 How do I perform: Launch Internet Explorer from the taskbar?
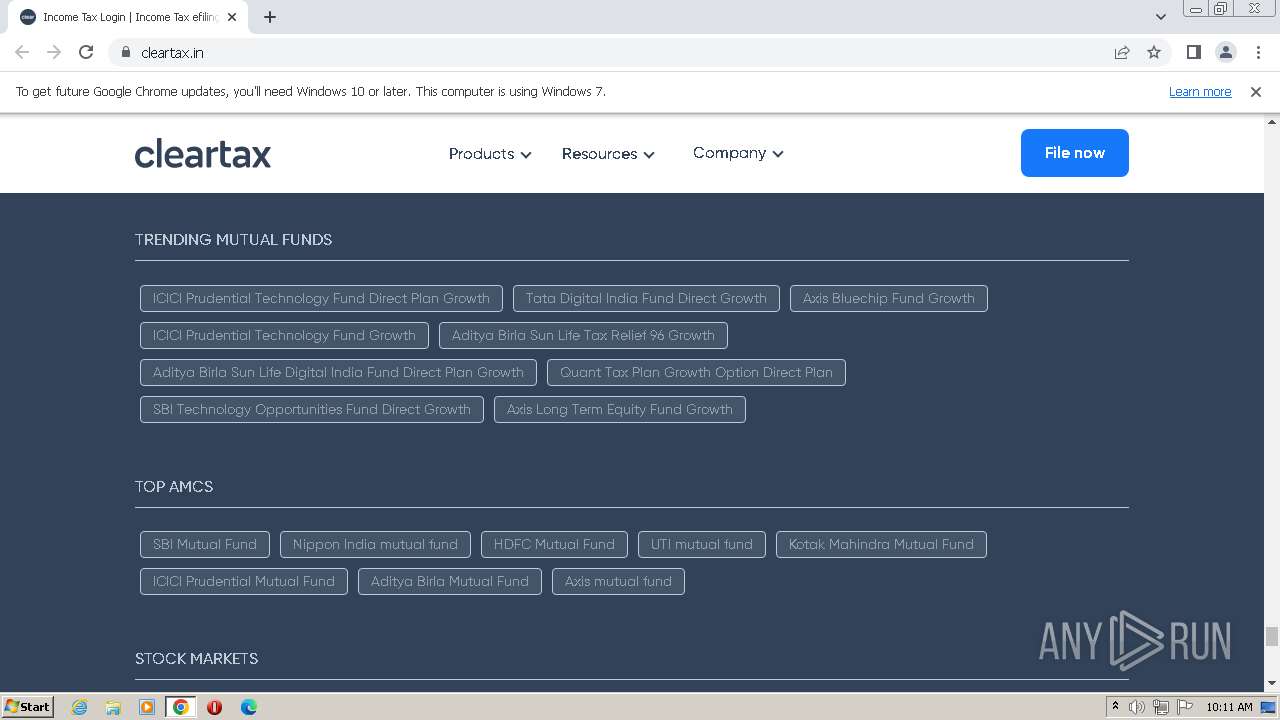coord(79,707)
